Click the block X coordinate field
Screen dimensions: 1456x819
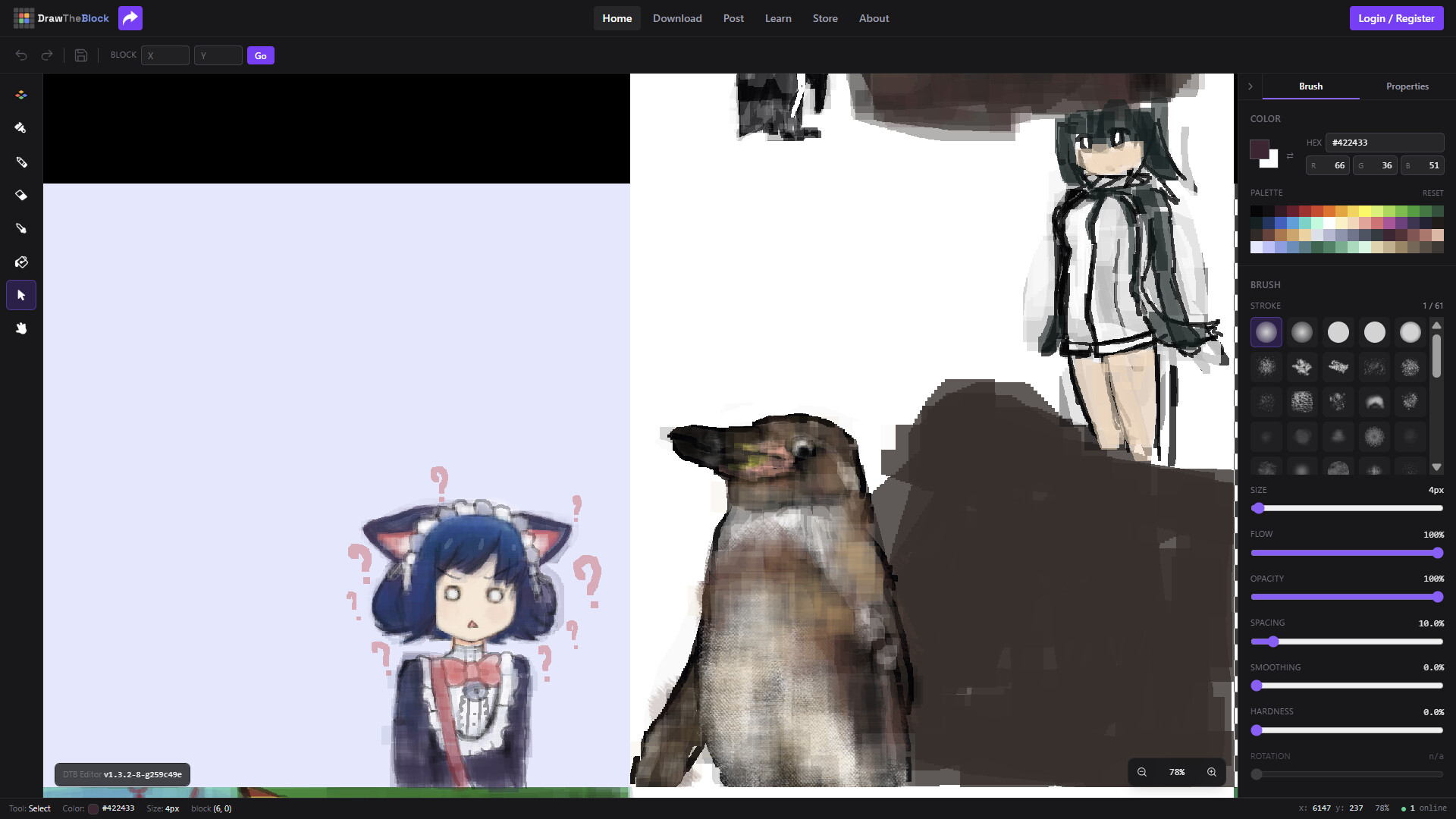click(x=165, y=55)
